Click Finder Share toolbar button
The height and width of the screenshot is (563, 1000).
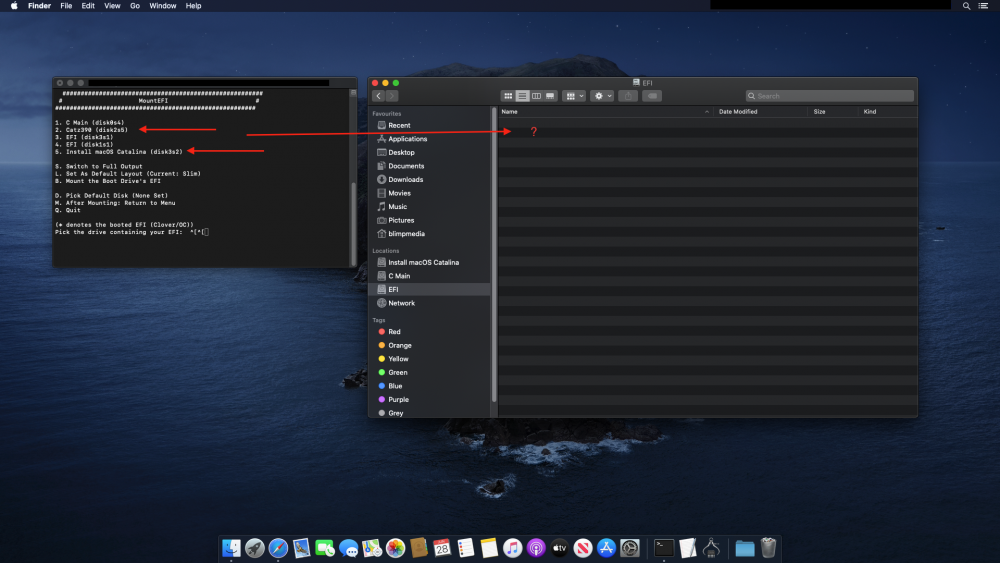628,96
